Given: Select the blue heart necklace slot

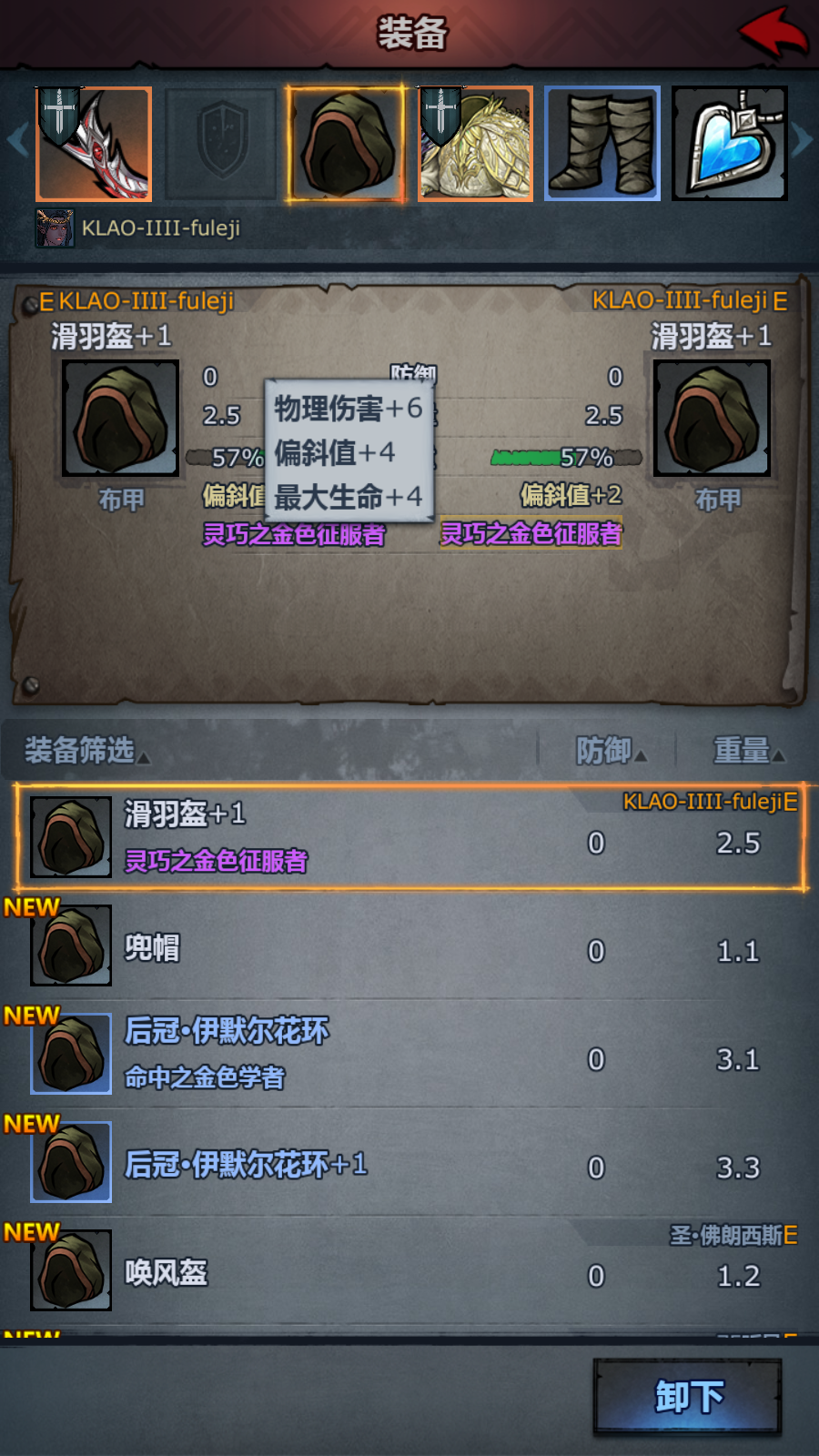Looking at the screenshot, I should pos(730,144).
